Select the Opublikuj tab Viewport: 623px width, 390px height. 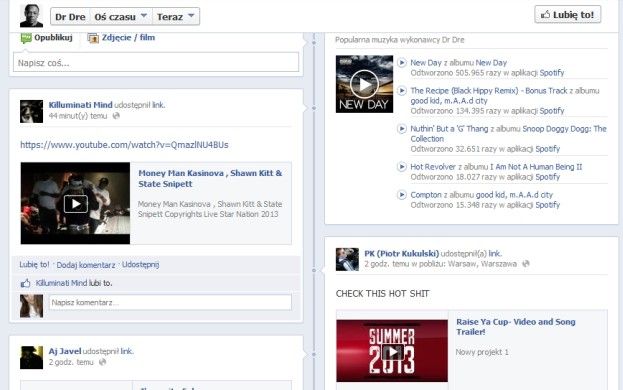[x=53, y=38]
